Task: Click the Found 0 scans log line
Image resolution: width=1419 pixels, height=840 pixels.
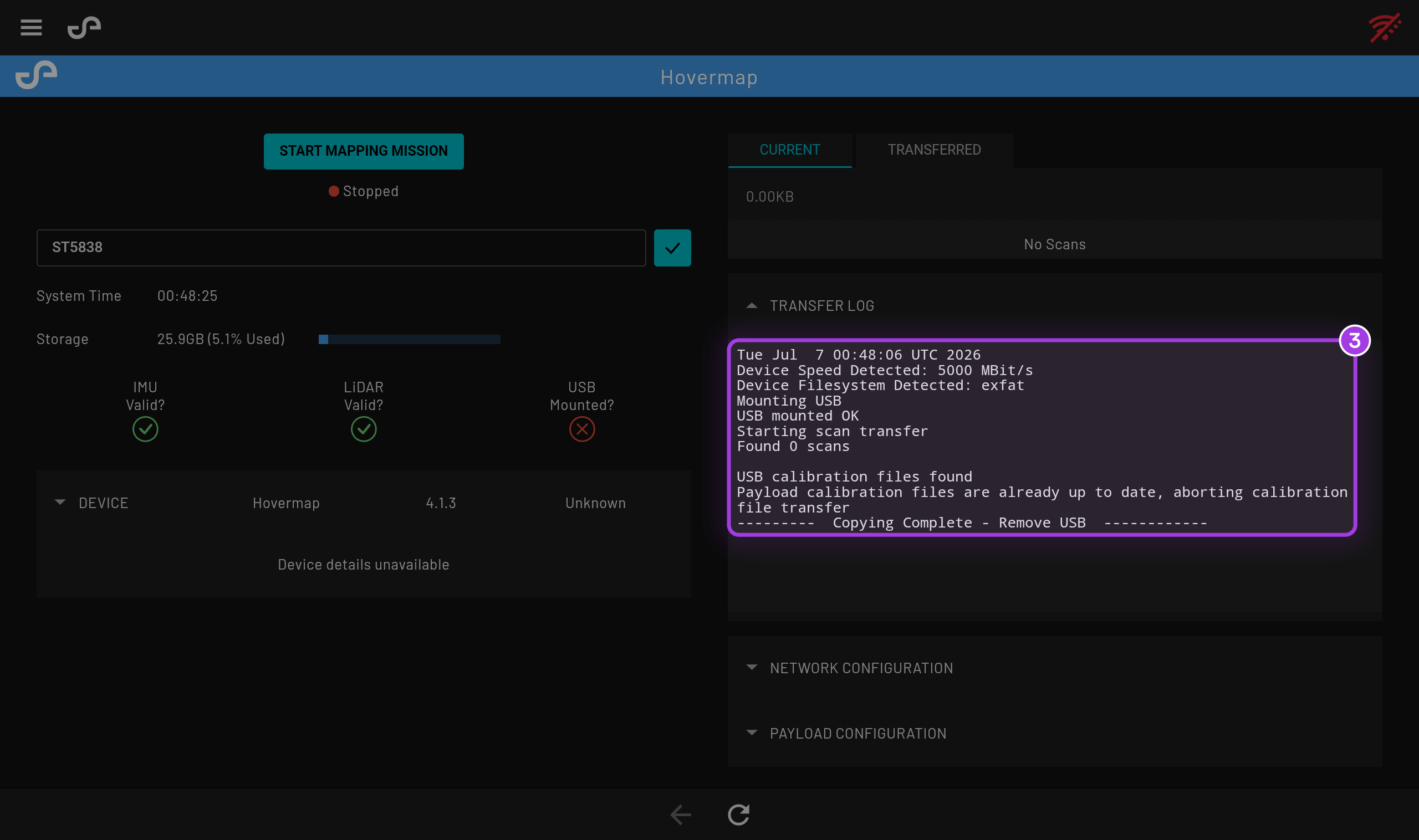Action: [x=793, y=447]
